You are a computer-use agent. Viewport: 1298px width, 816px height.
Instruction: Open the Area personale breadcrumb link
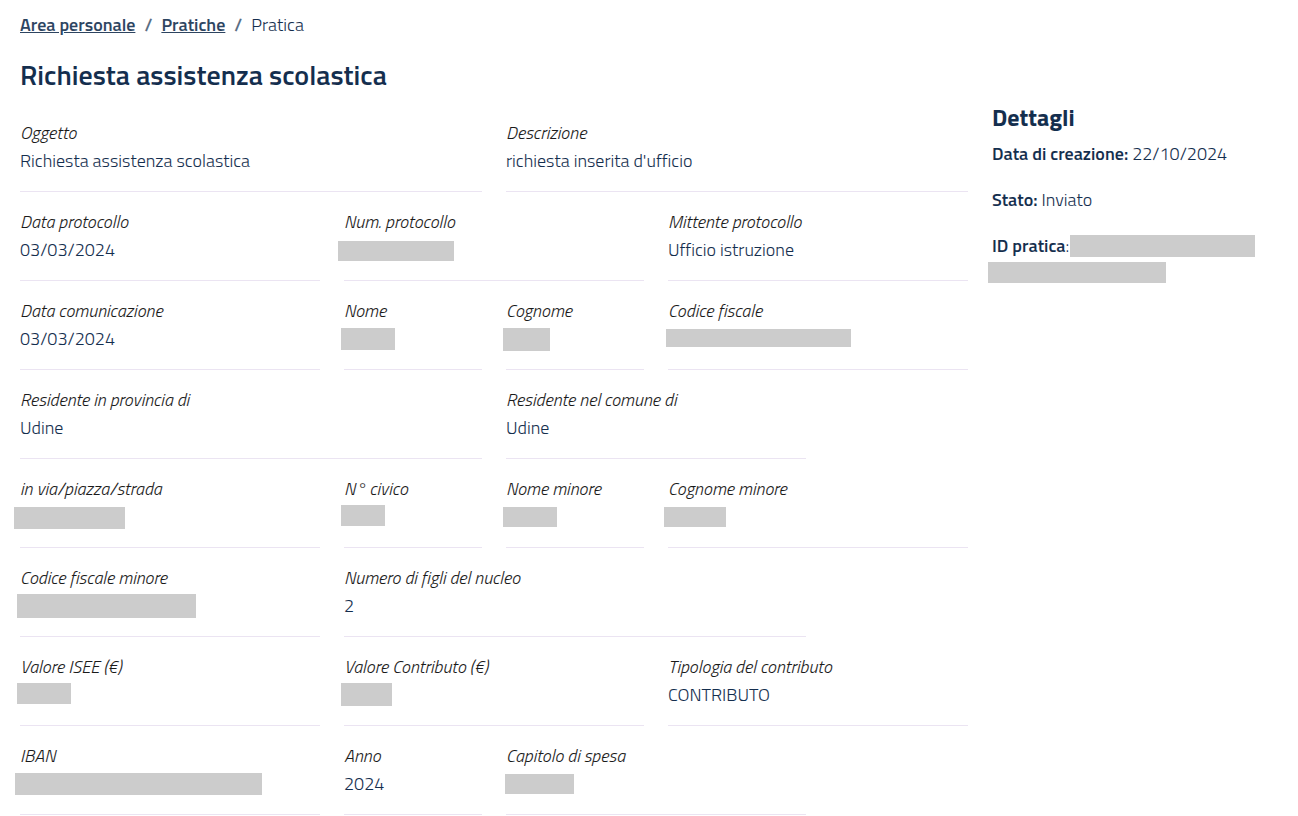pos(77,25)
